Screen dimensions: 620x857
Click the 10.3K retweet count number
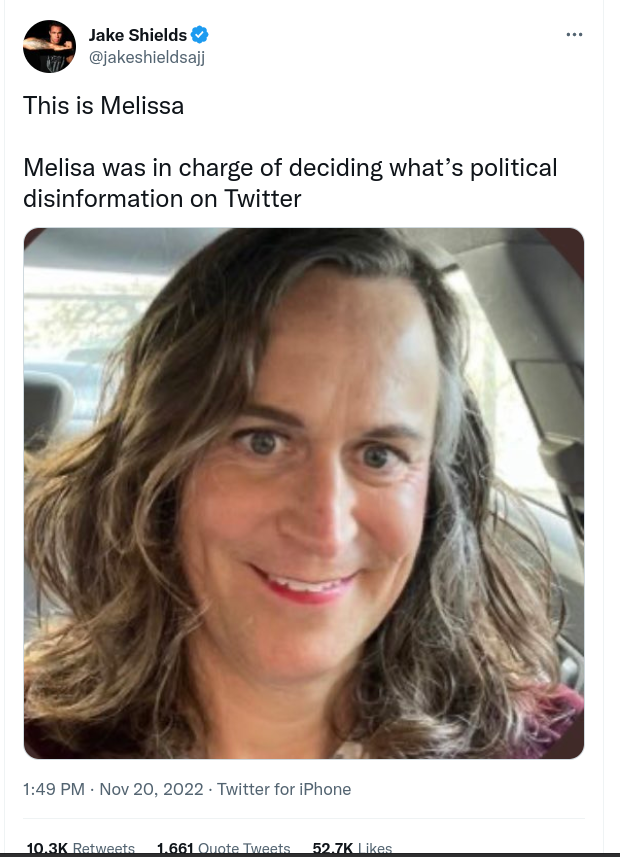point(47,848)
